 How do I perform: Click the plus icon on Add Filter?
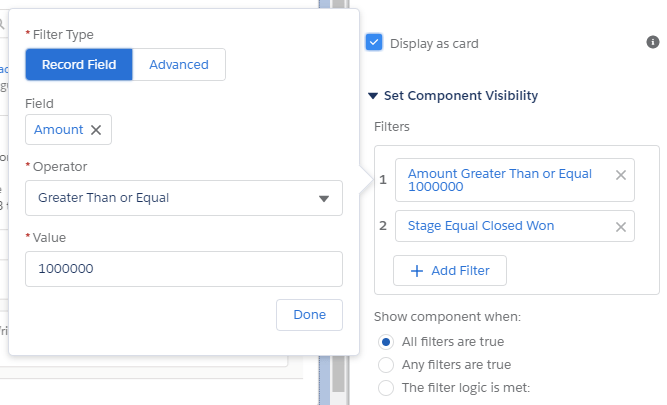coord(416,271)
